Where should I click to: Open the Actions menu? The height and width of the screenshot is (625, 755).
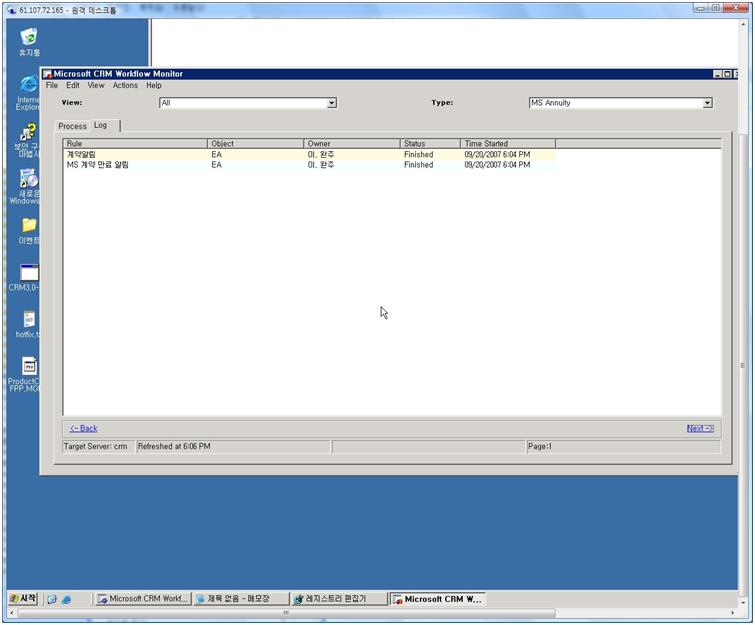(125, 85)
